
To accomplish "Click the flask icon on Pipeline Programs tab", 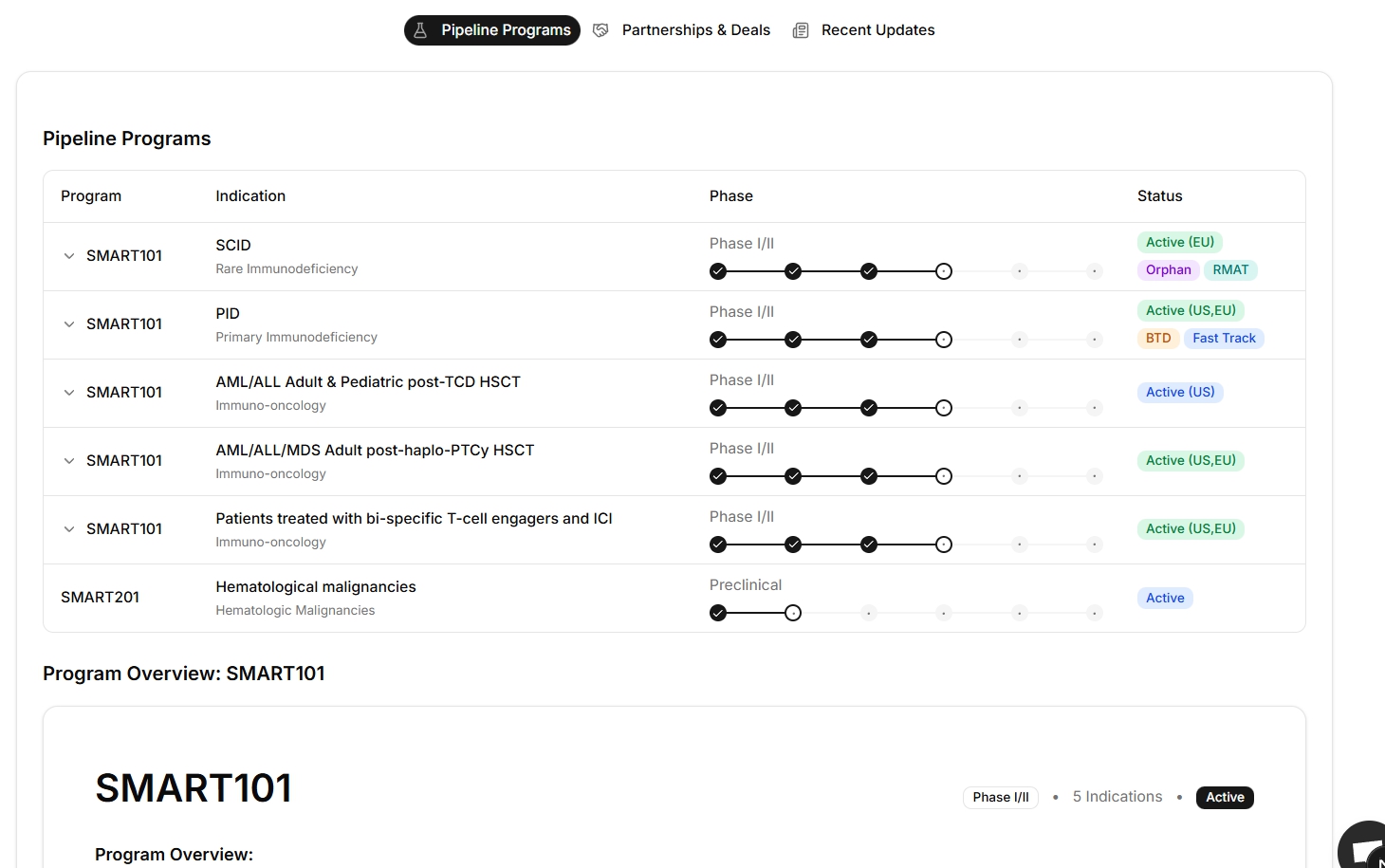I will [x=420, y=30].
